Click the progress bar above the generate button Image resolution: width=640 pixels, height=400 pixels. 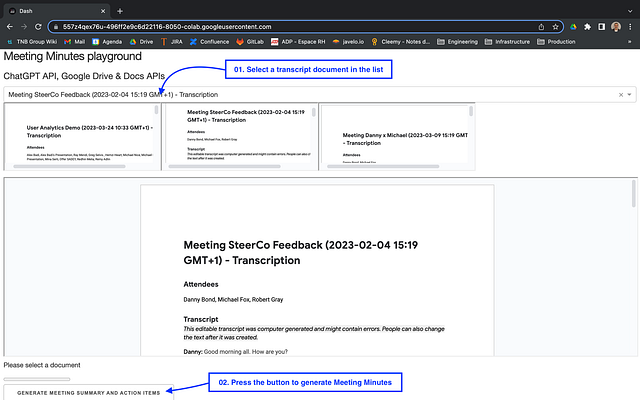[x=37, y=379]
